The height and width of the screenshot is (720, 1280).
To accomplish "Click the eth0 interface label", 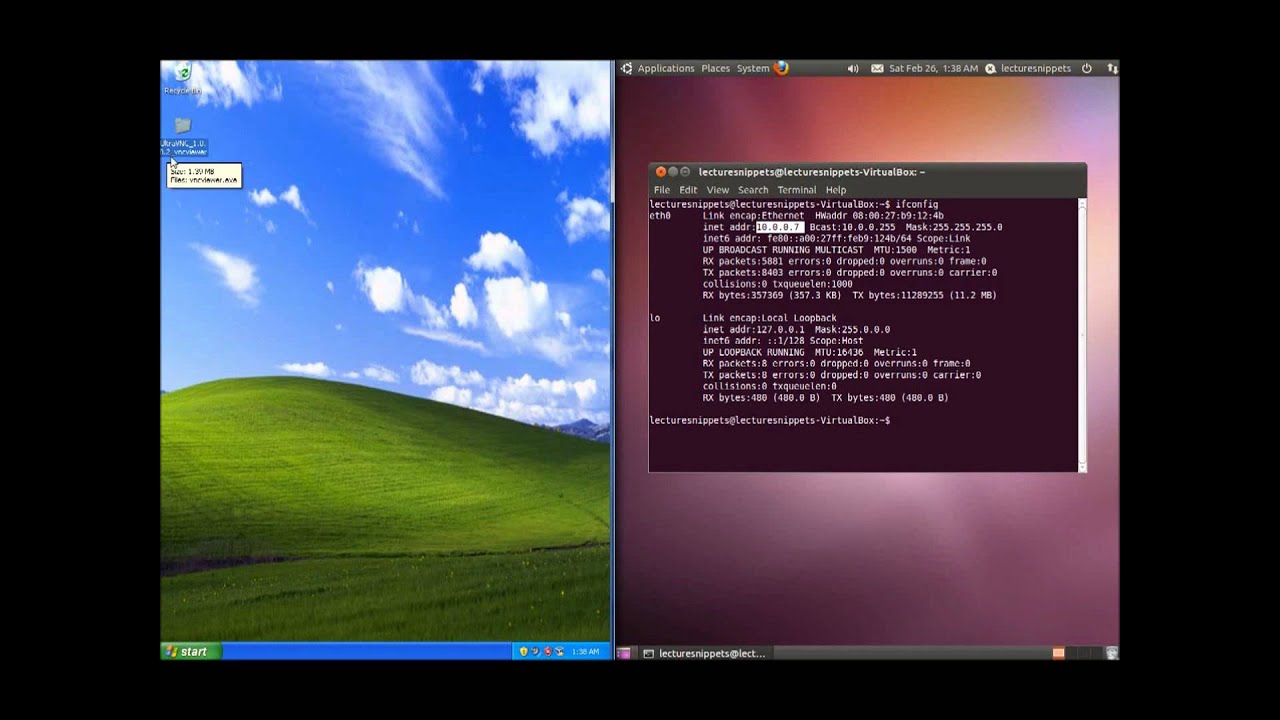I will tap(660, 216).
